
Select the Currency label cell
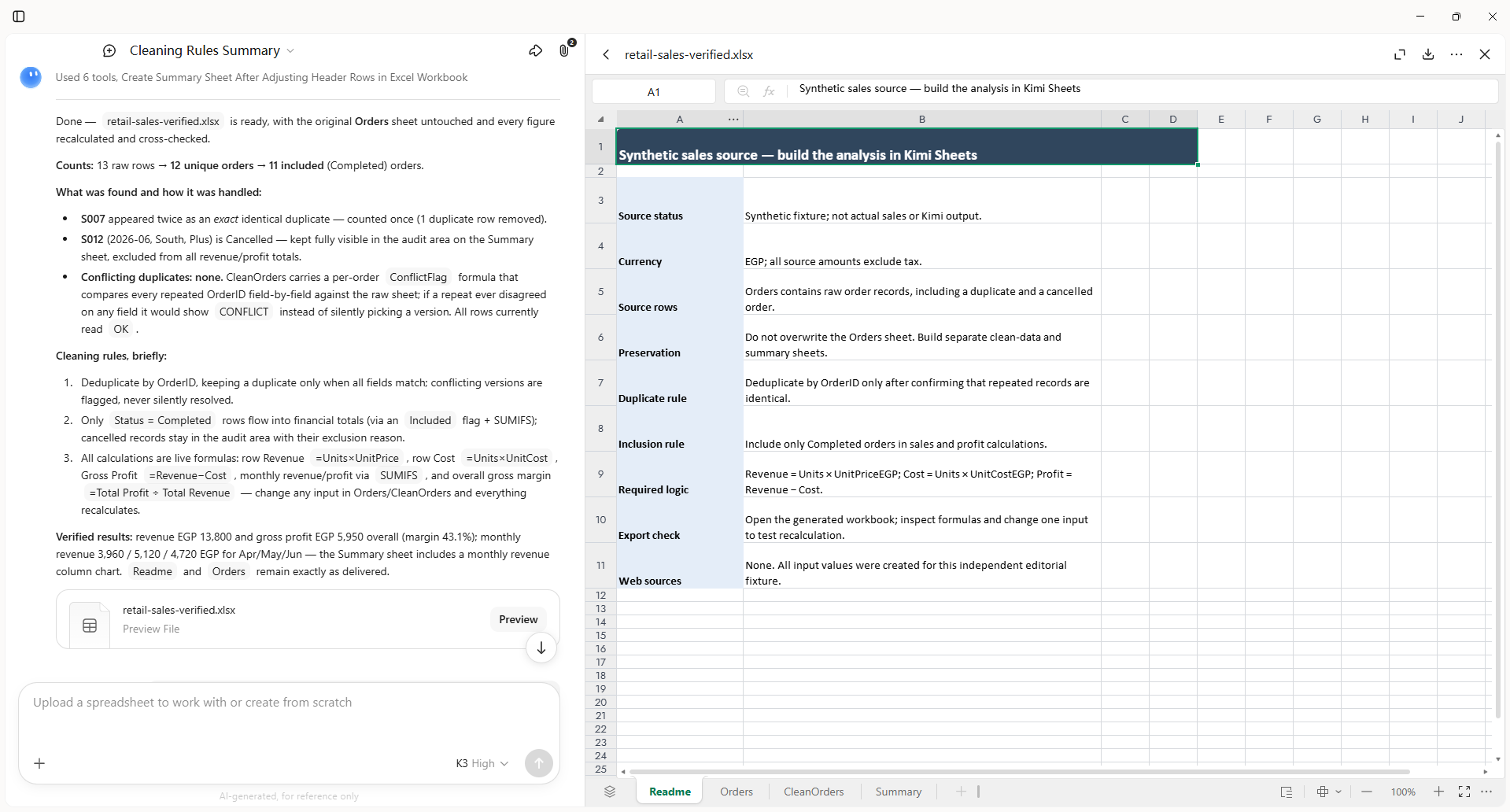[x=680, y=246]
